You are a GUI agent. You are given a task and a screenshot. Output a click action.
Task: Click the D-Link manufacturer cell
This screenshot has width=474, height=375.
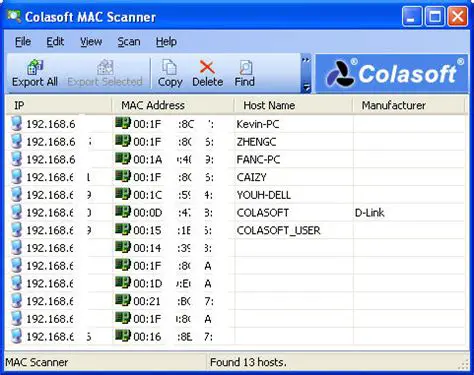pos(370,213)
